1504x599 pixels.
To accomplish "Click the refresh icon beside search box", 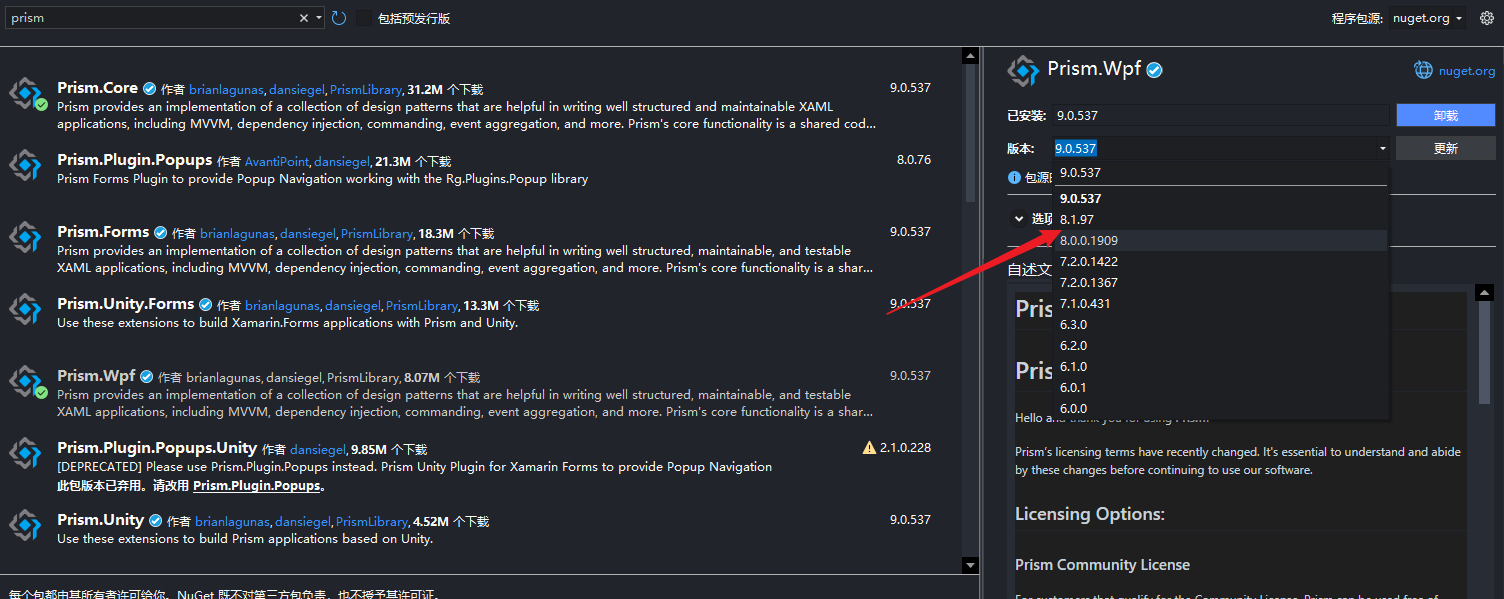I will [339, 18].
